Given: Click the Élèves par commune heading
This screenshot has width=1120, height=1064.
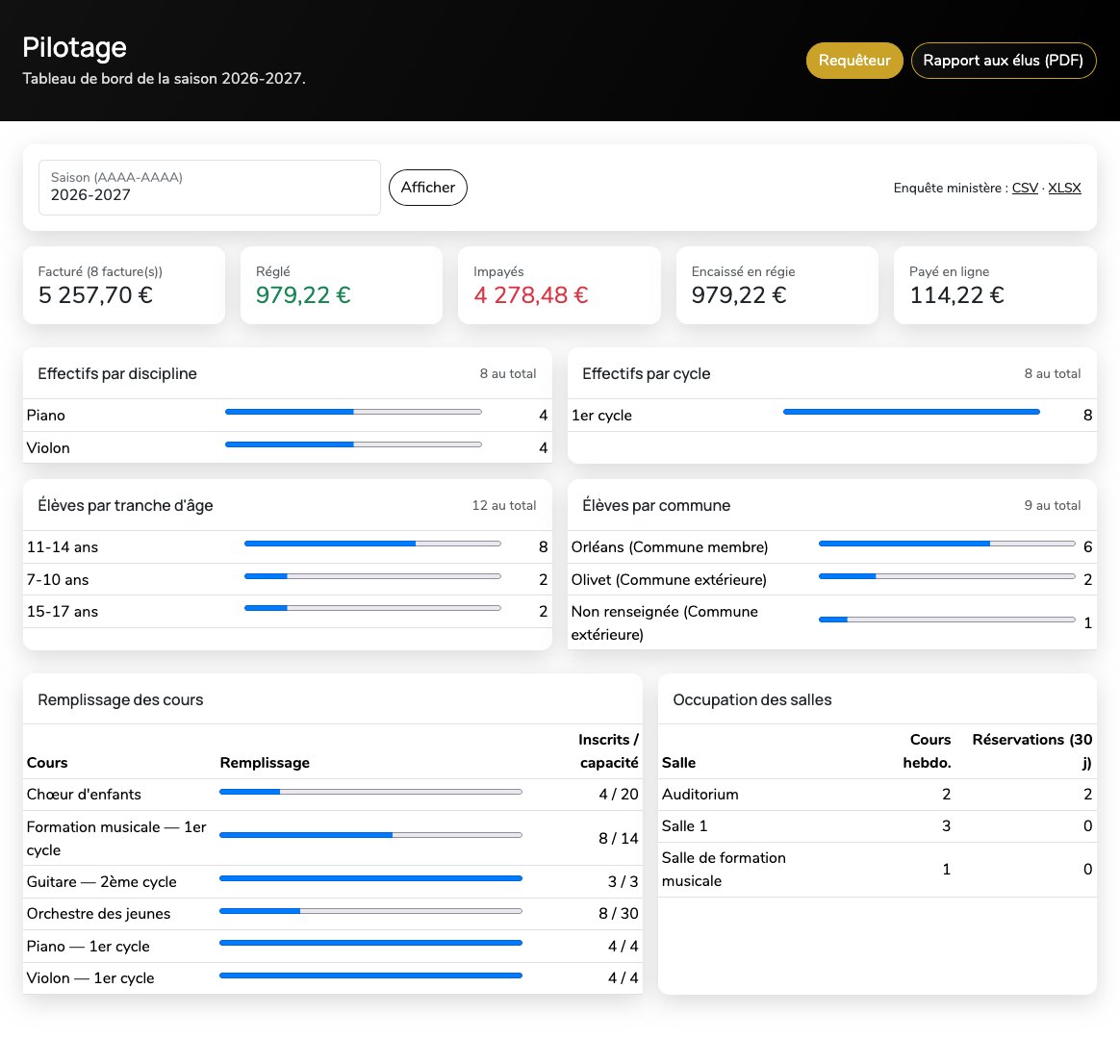Looking at the screenshot, I should [x=655, y=506].
